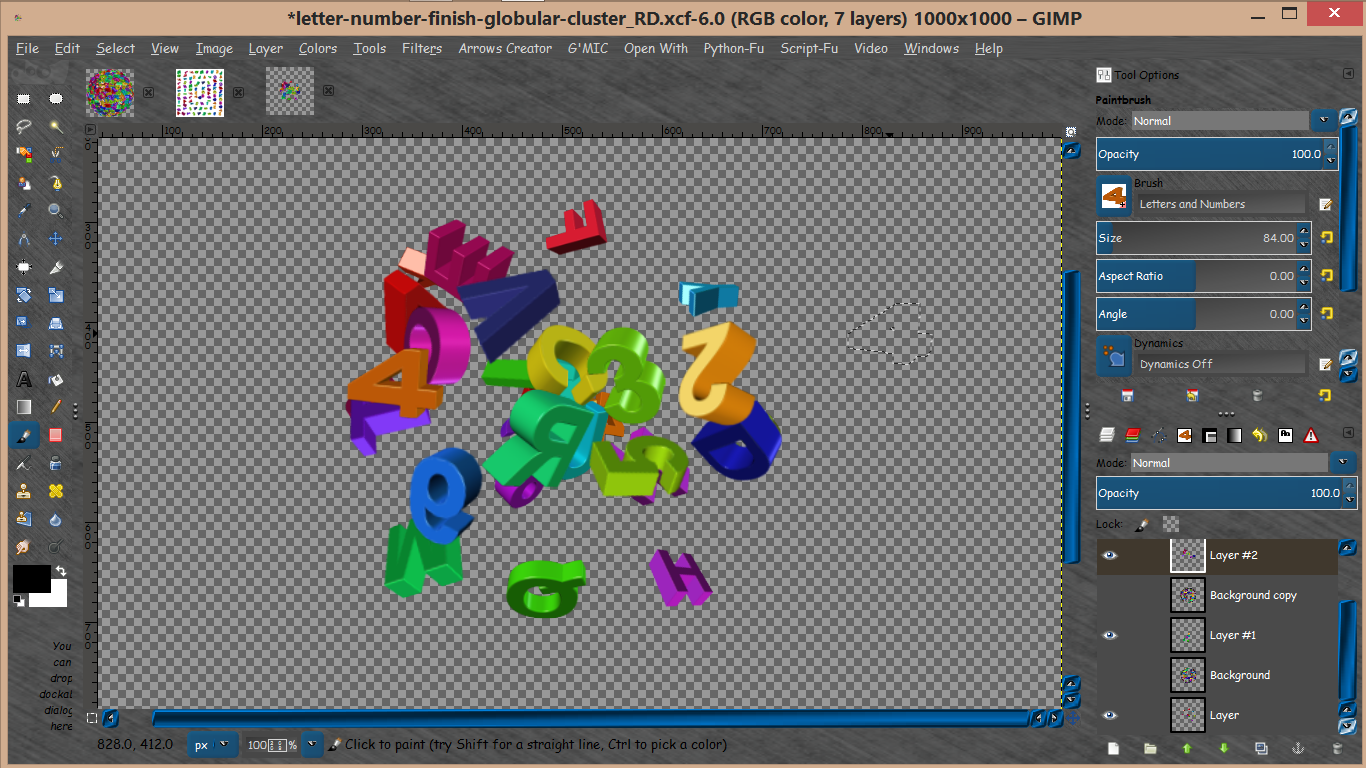The width and height of the screenshot is (1366, 768).
Task: Select the Ellipse Select tool
Action: [56, 99]
